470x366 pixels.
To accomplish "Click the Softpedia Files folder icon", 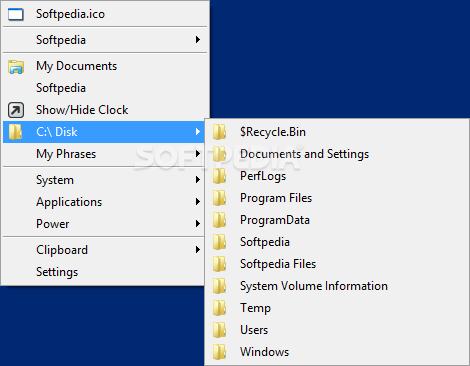I will click(220, 264).
